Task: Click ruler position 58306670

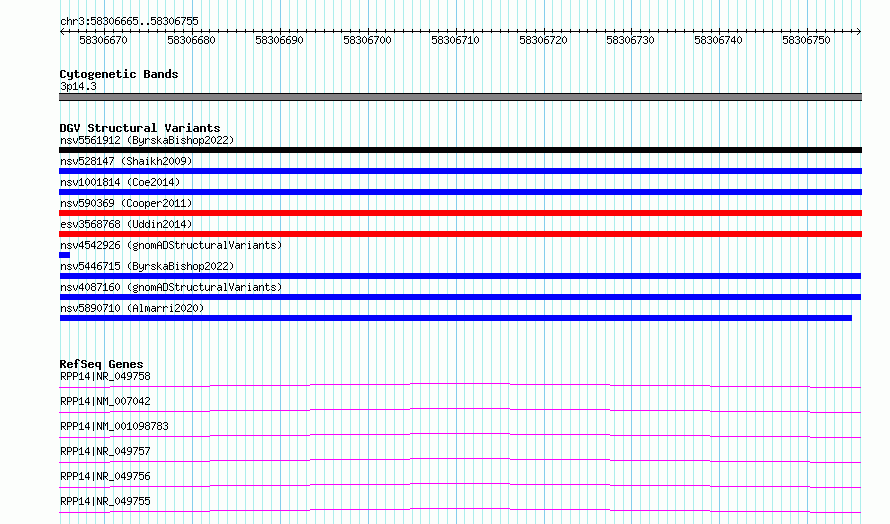Action: (103, 40)
